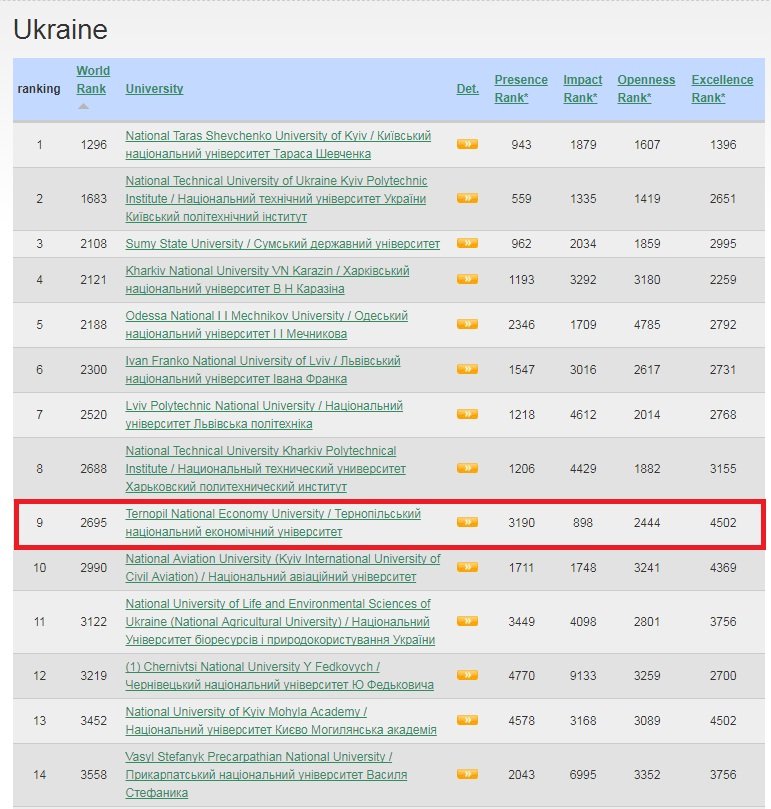Open details icon for Ivan Franko University of Lviv
The image size is (771, 809).
click(x=467, y=369)
